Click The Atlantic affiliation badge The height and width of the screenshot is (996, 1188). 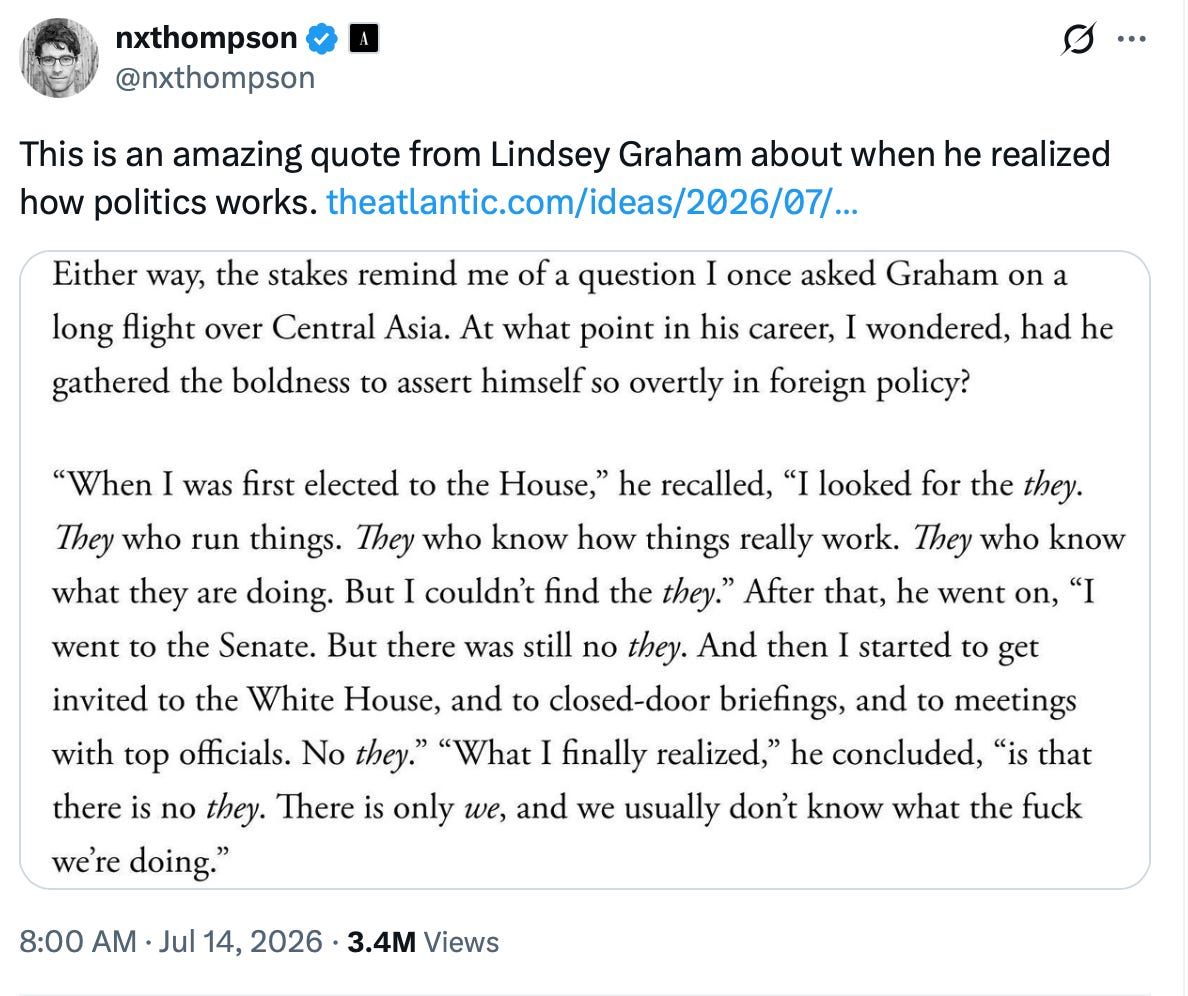click(x=364, y=39)
